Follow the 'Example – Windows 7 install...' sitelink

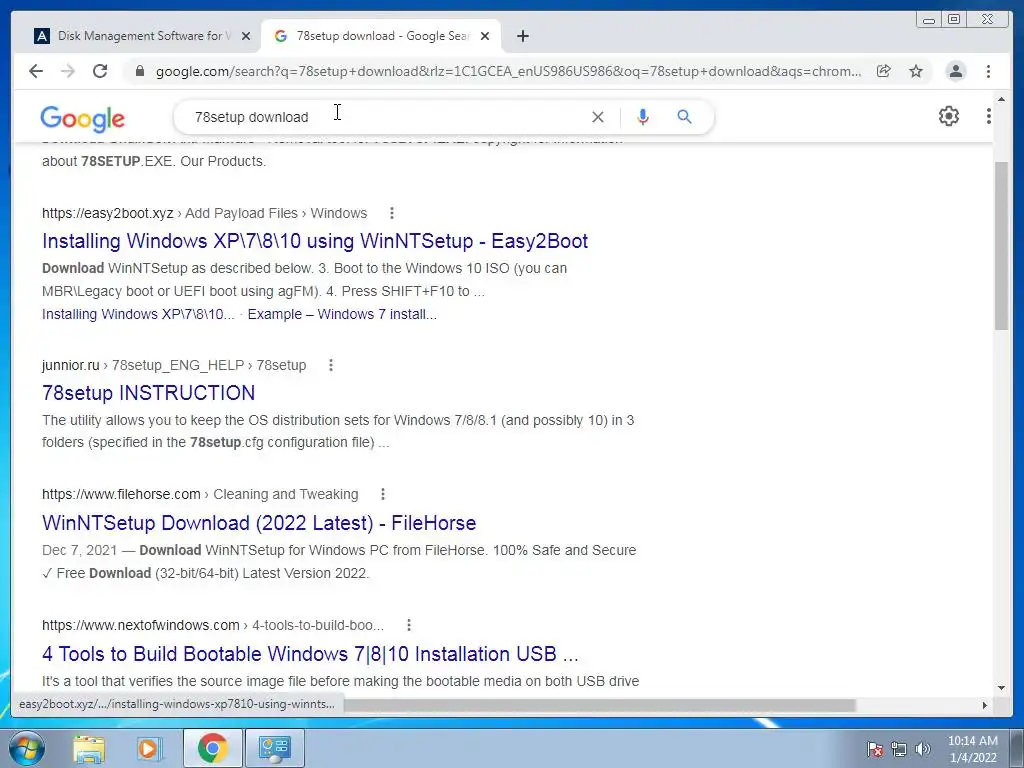click(342, 314)
